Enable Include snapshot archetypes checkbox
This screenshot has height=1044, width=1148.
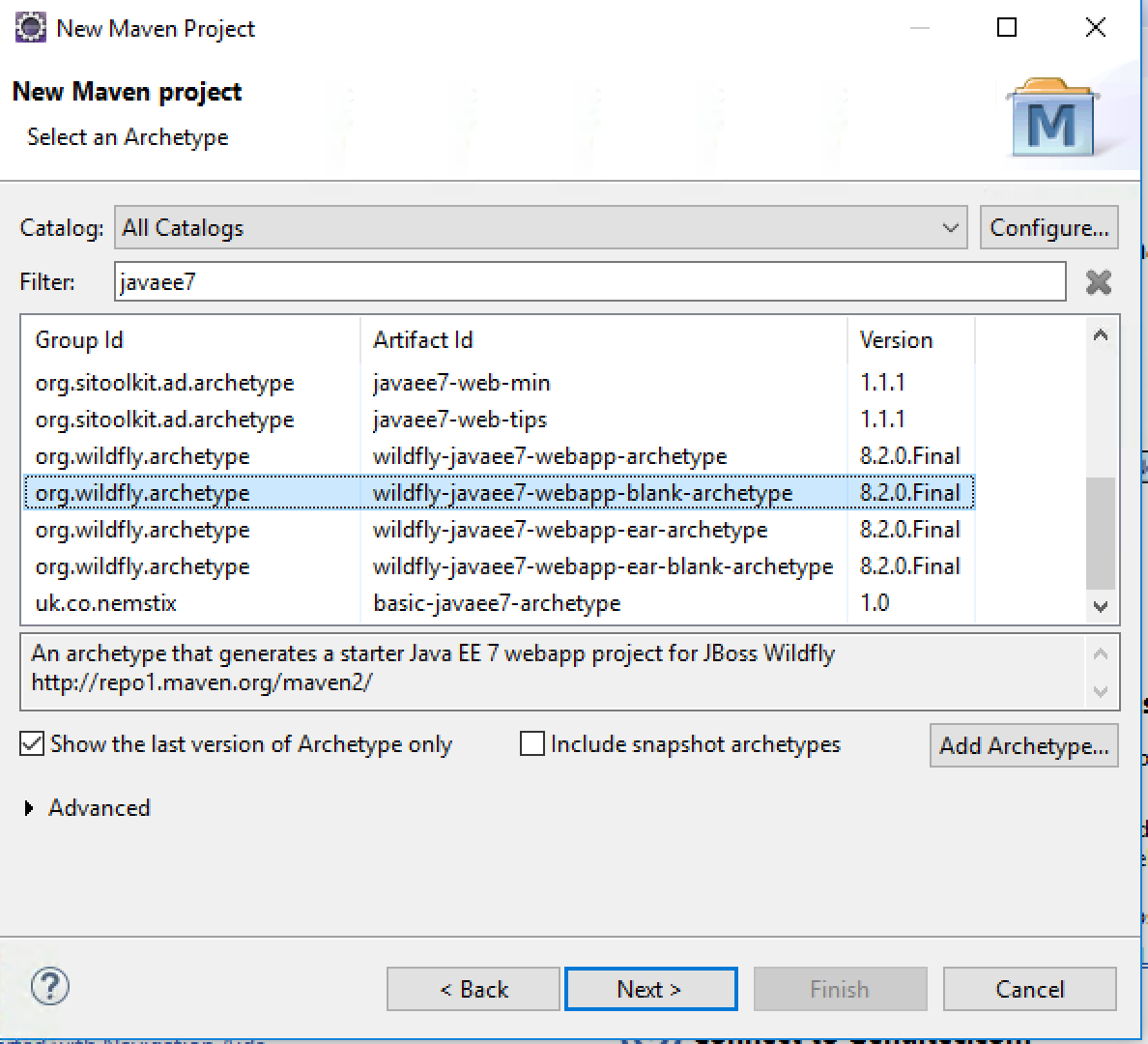click(x=532, y=743)
